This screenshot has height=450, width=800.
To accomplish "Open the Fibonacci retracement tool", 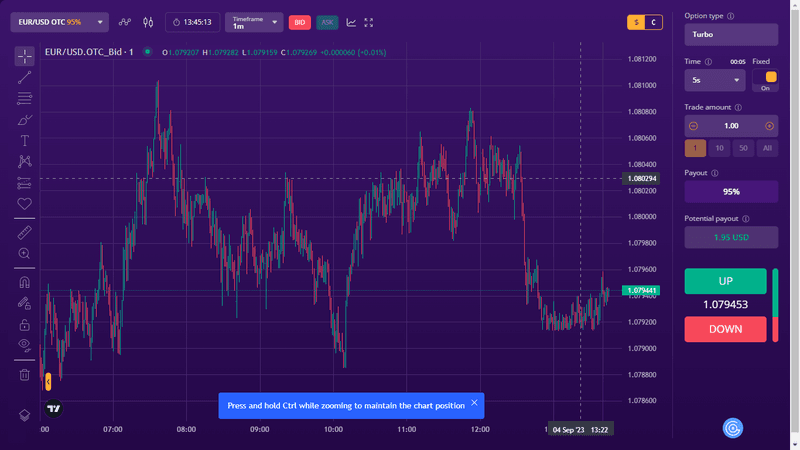I will [x=24, y=98].
